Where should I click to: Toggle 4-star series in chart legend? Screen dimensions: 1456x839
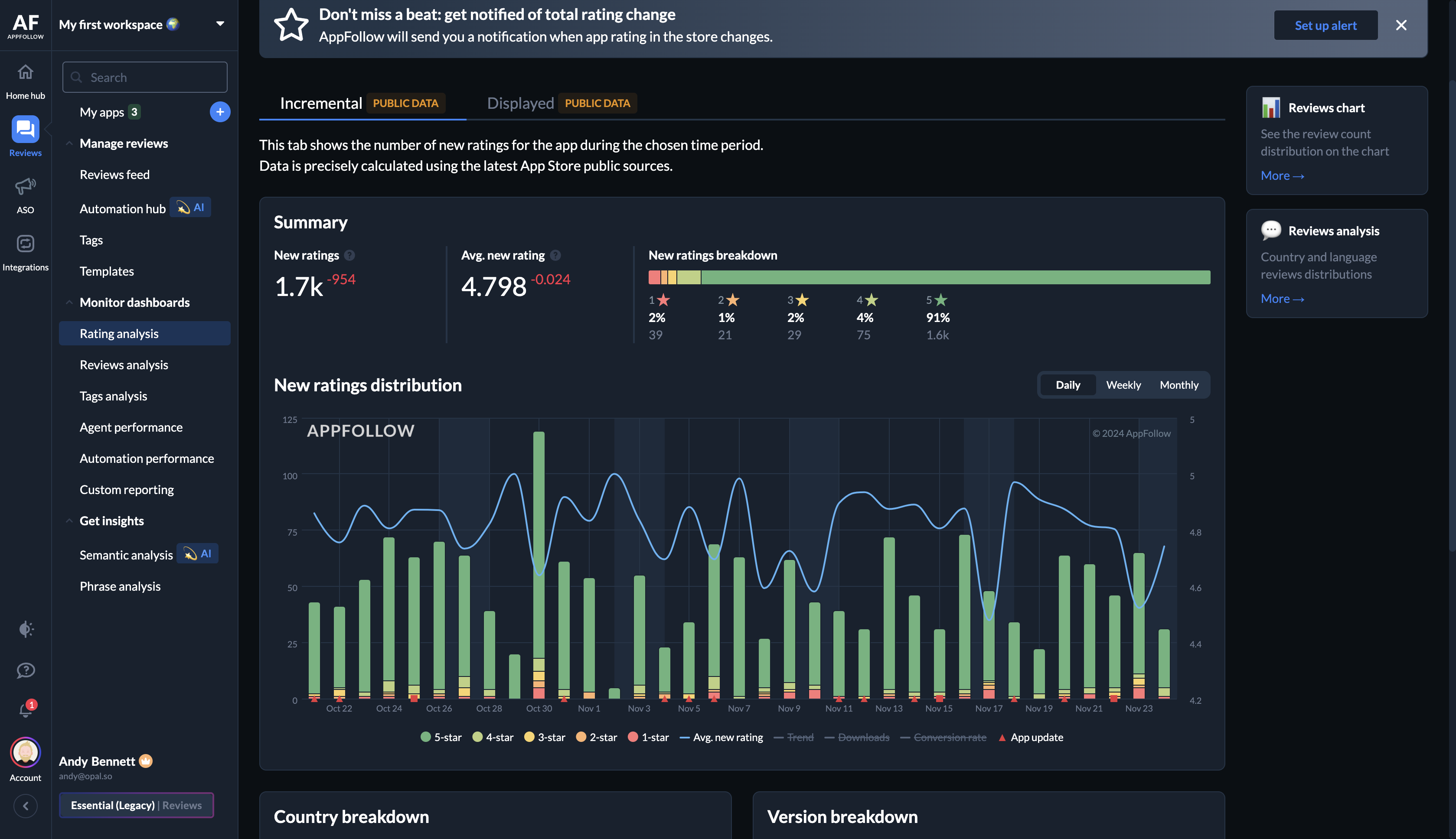493,738
